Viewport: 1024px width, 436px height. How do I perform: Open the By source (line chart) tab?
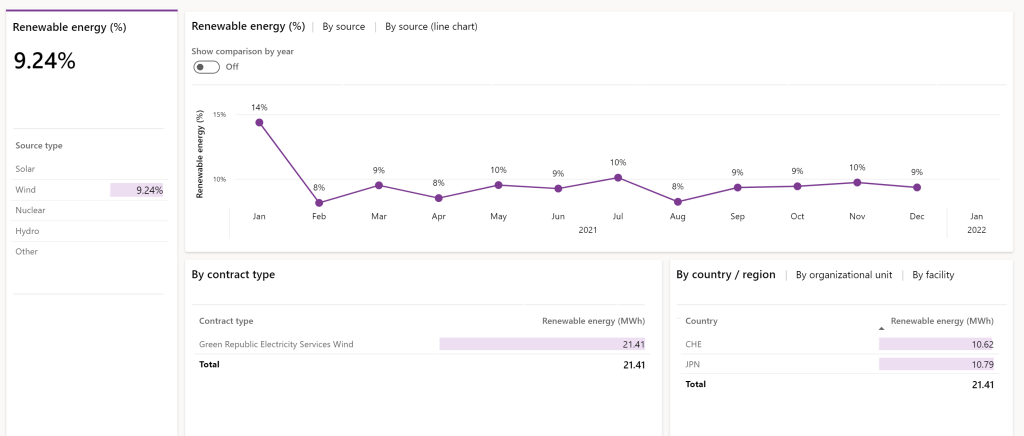pyautogui.click(x=431, y=26)
